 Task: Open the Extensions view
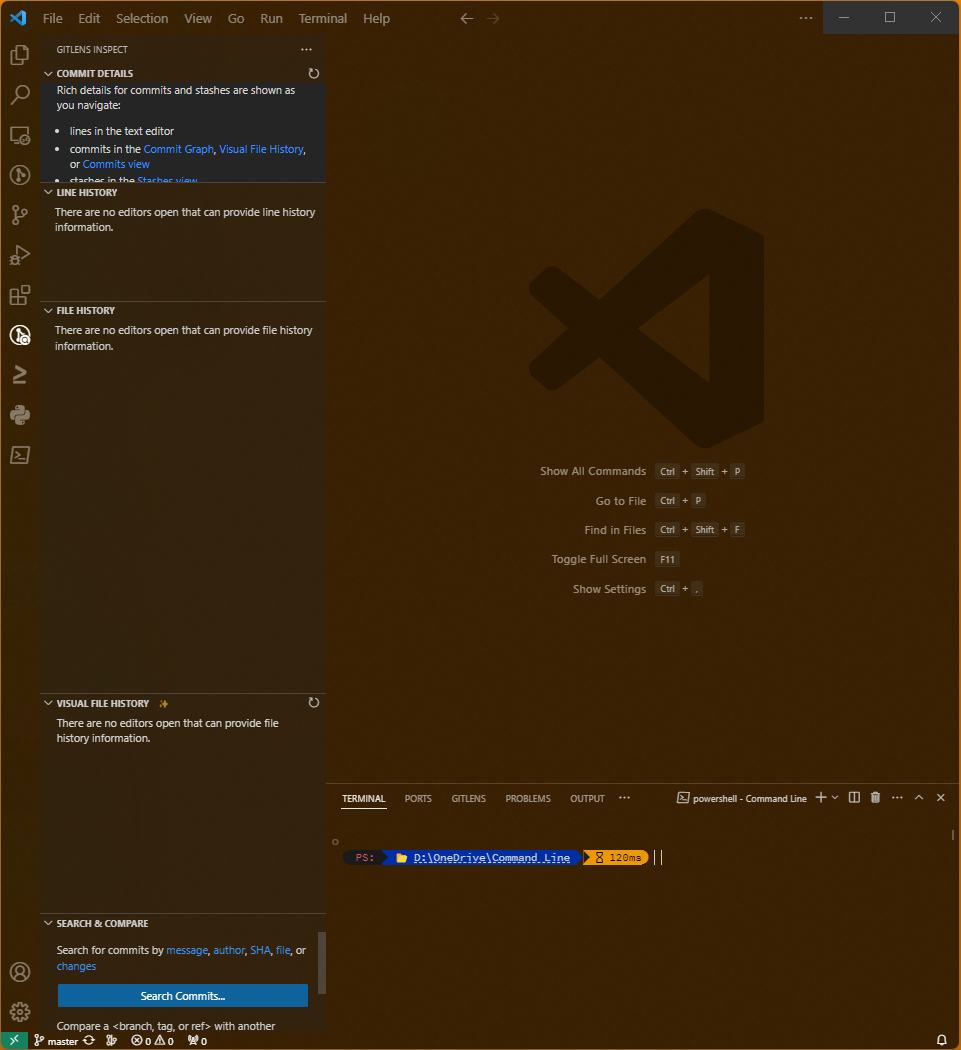pyautogui.click(x=19, y=295)
